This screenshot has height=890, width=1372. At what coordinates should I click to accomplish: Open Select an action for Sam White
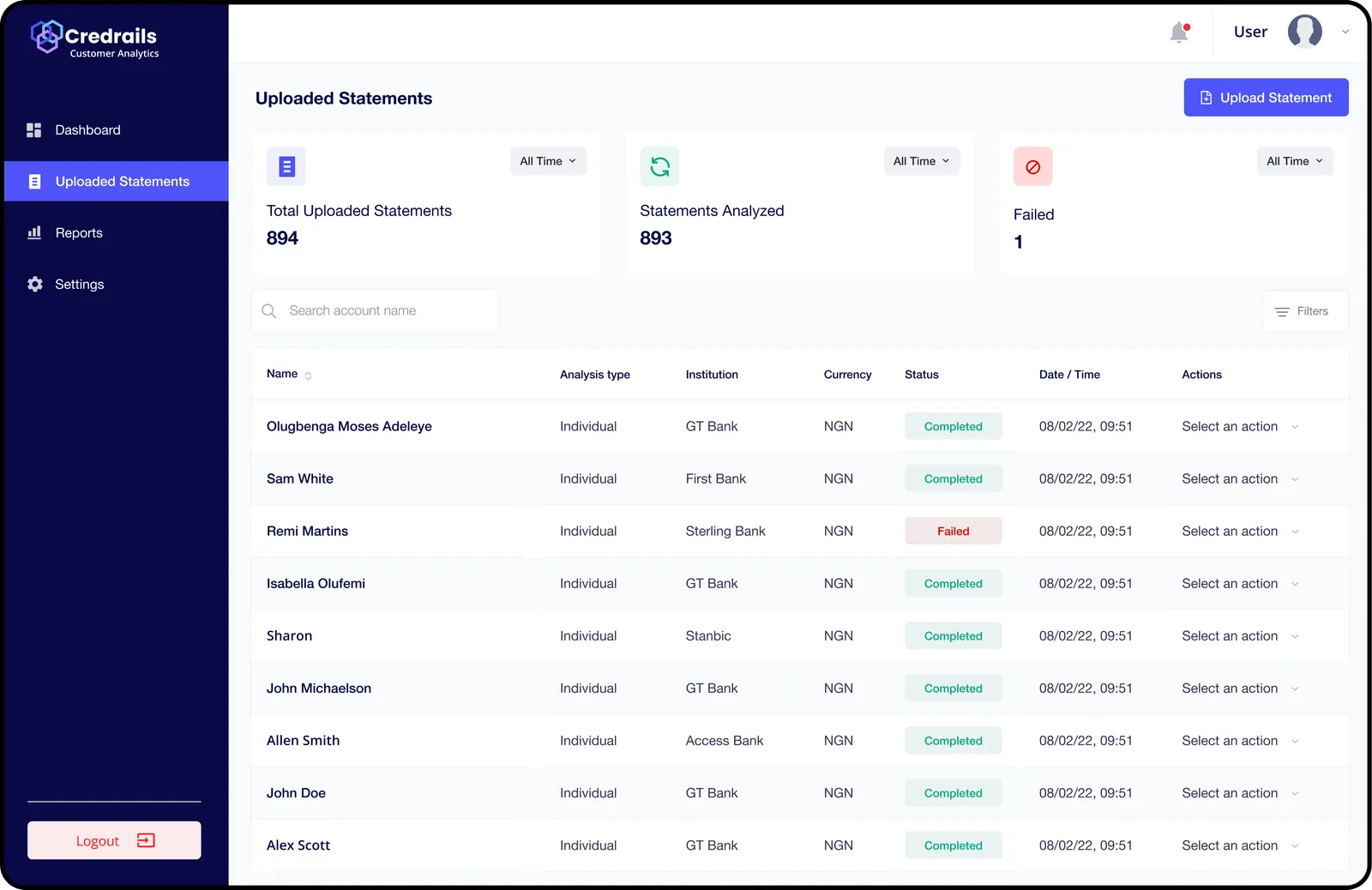1240,479
